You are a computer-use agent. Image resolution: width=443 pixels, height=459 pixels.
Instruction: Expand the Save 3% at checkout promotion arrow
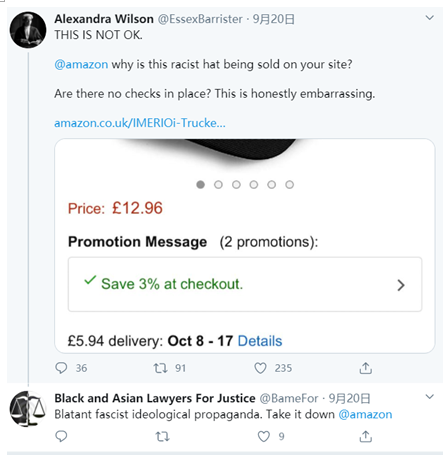(401, 285)
